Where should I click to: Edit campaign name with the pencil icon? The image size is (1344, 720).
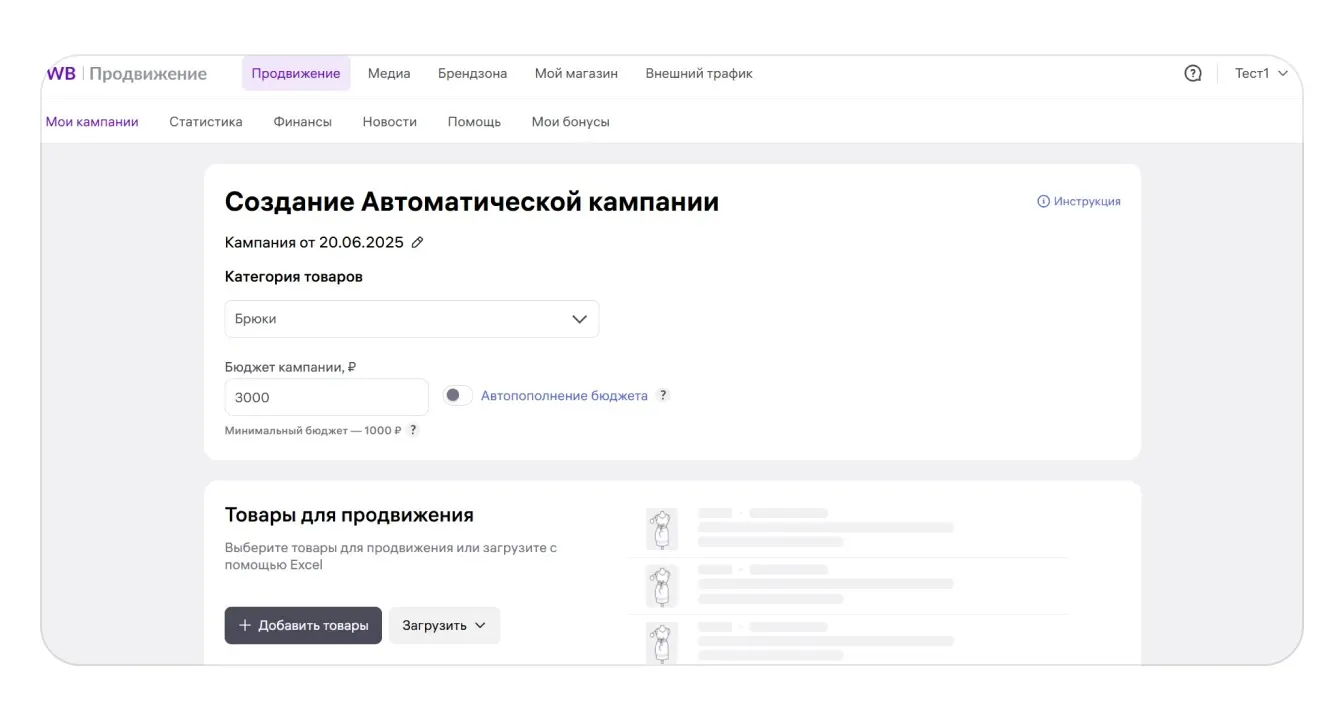[x=418, y=242]
